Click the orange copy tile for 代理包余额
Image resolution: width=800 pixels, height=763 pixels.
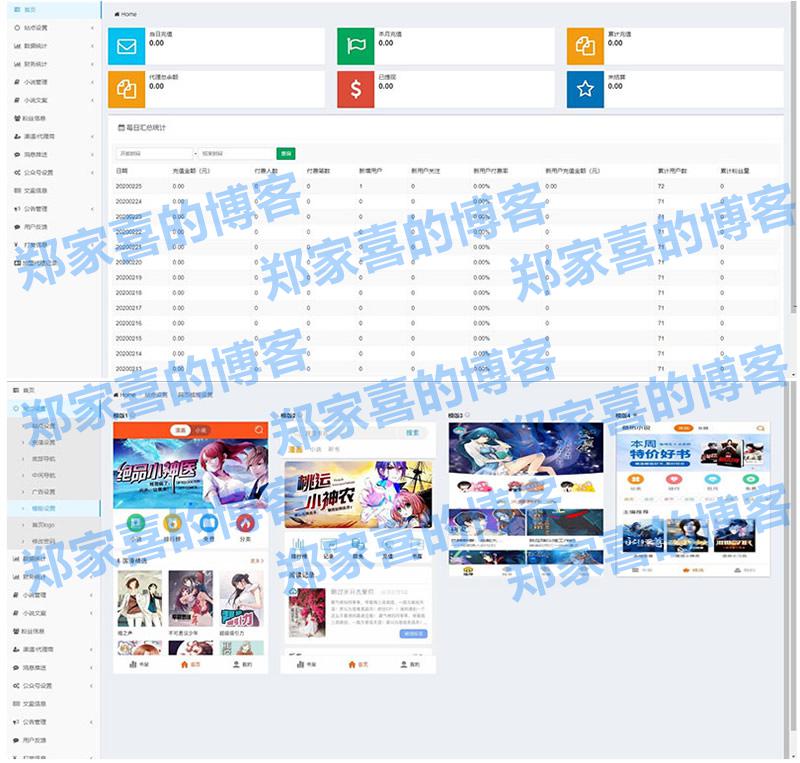(127, 89)
